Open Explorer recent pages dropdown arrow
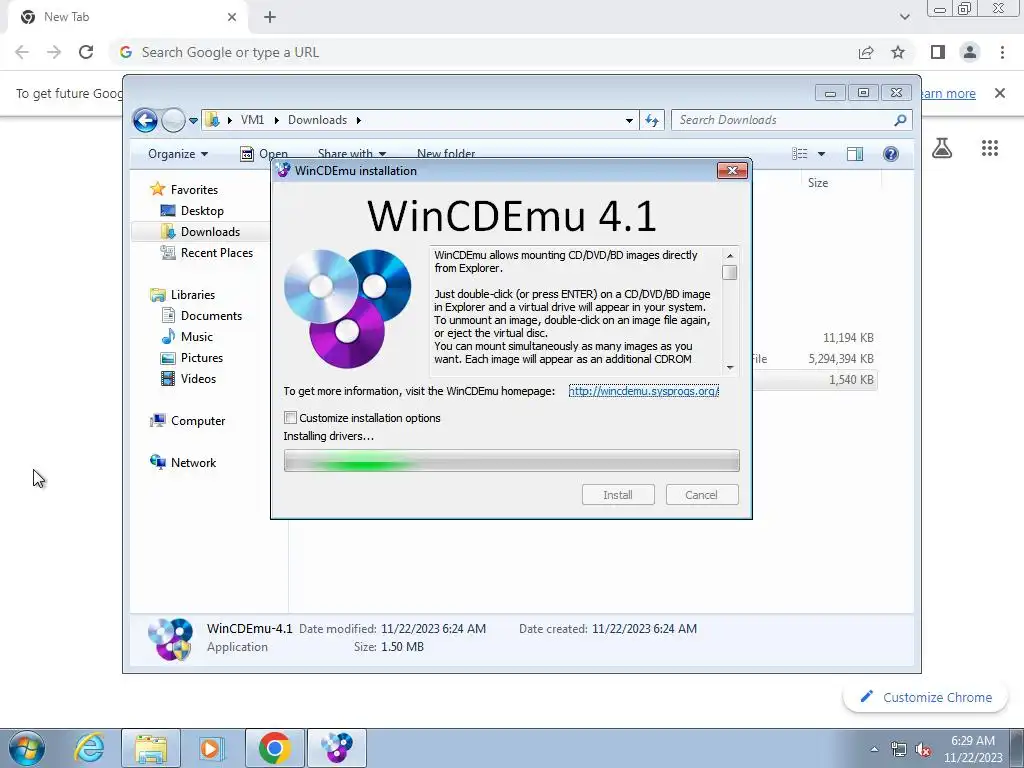This screenshot has width=1024, height=768. click(193, 121)
